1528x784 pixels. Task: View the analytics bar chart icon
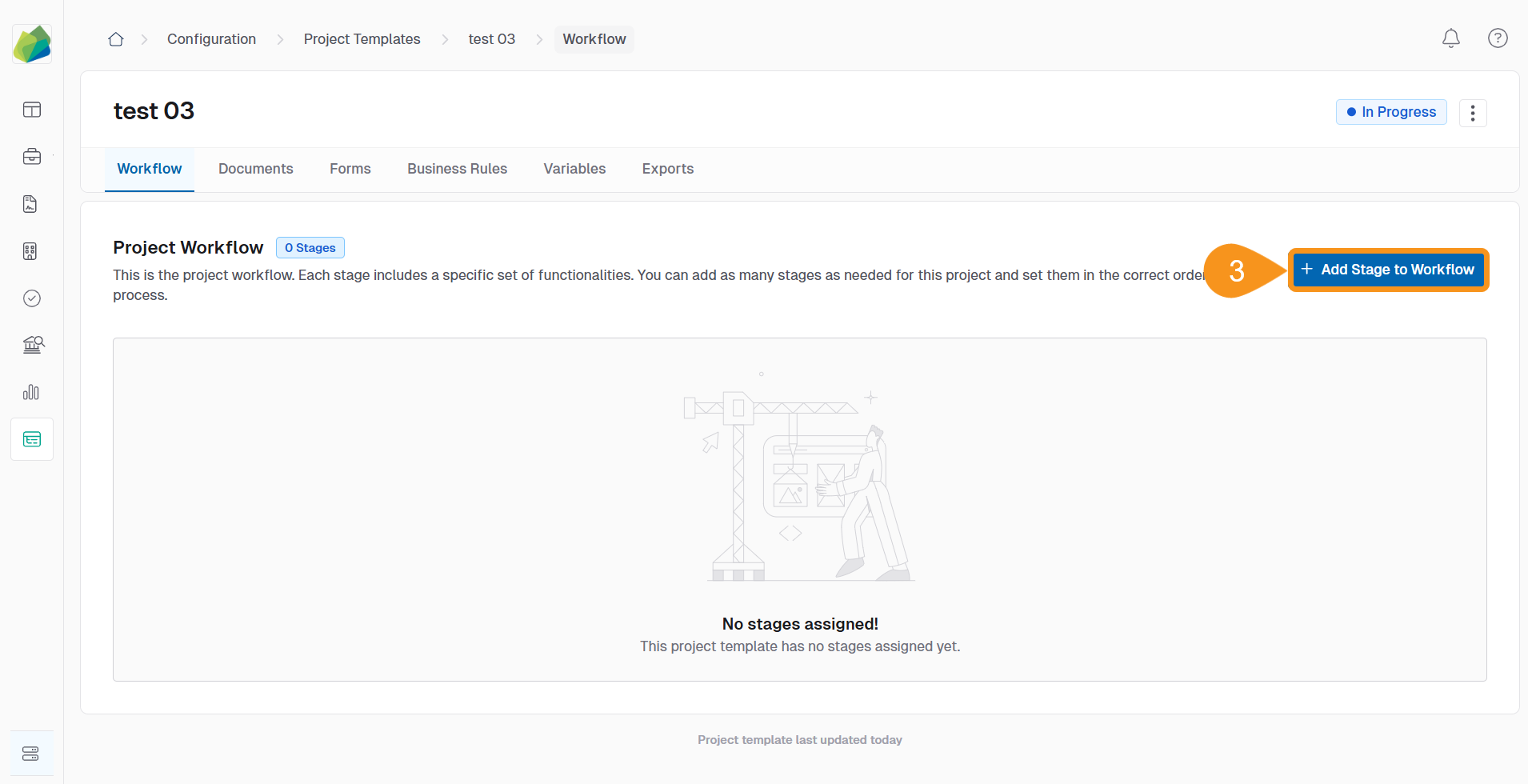(x=31, y=392)
